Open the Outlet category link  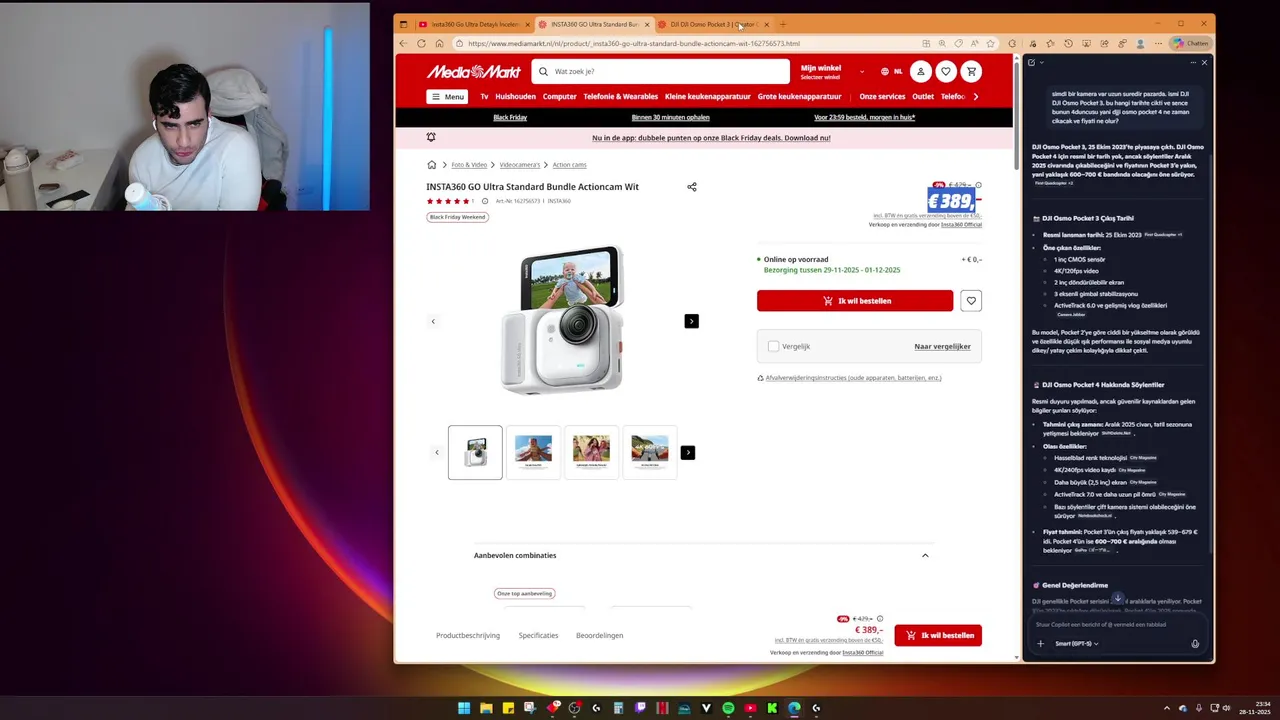pyautogui.click(x=923, y=97)
